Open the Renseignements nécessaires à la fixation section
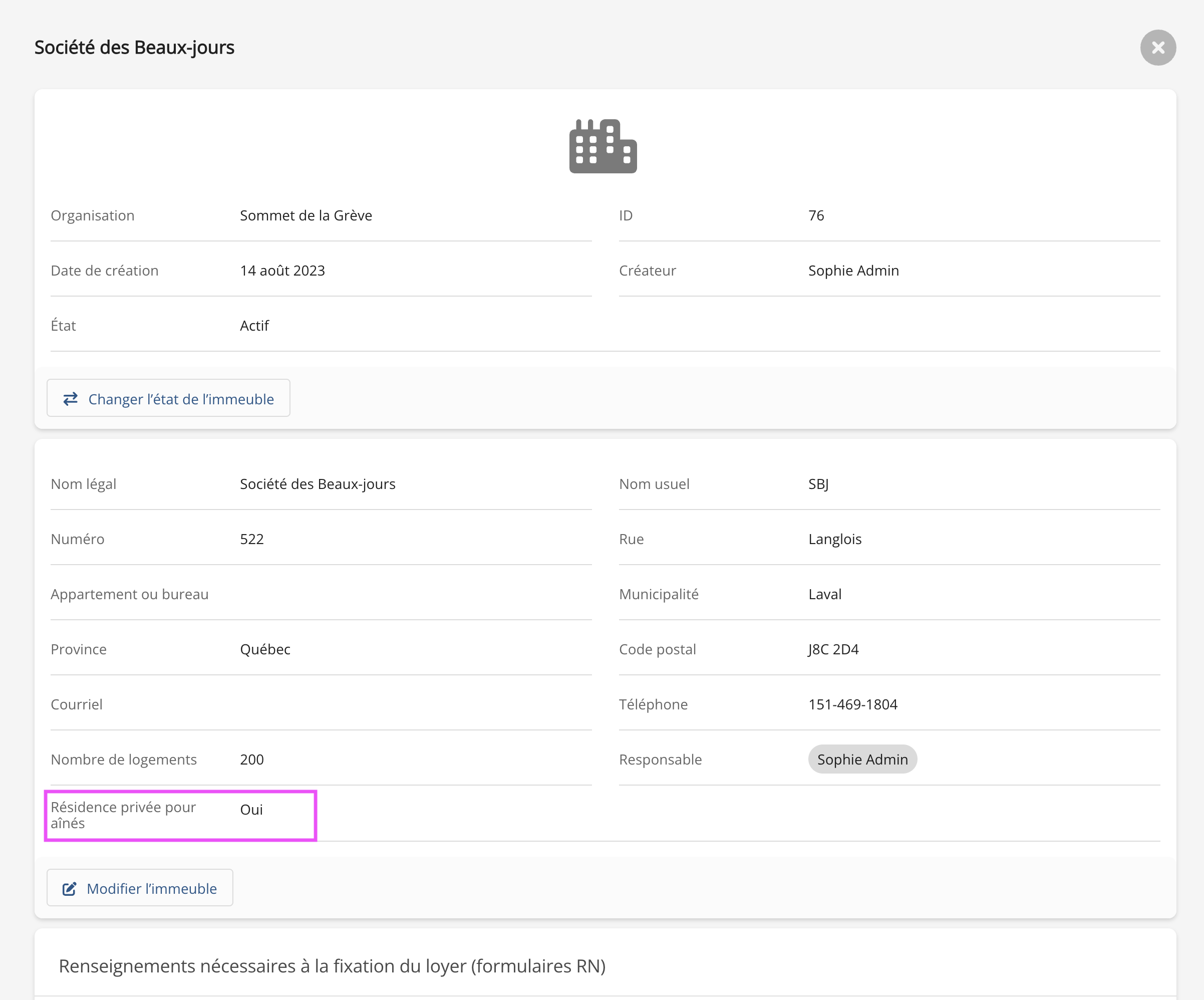Image resolution: width=1204 pixels, height=1000 pixels. [332, 966]
